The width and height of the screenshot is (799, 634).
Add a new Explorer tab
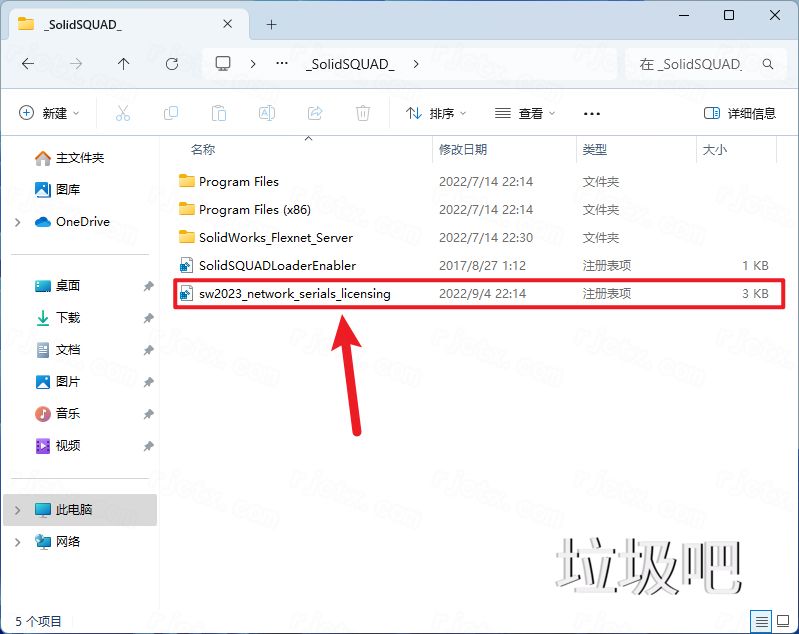coord(272,24)
